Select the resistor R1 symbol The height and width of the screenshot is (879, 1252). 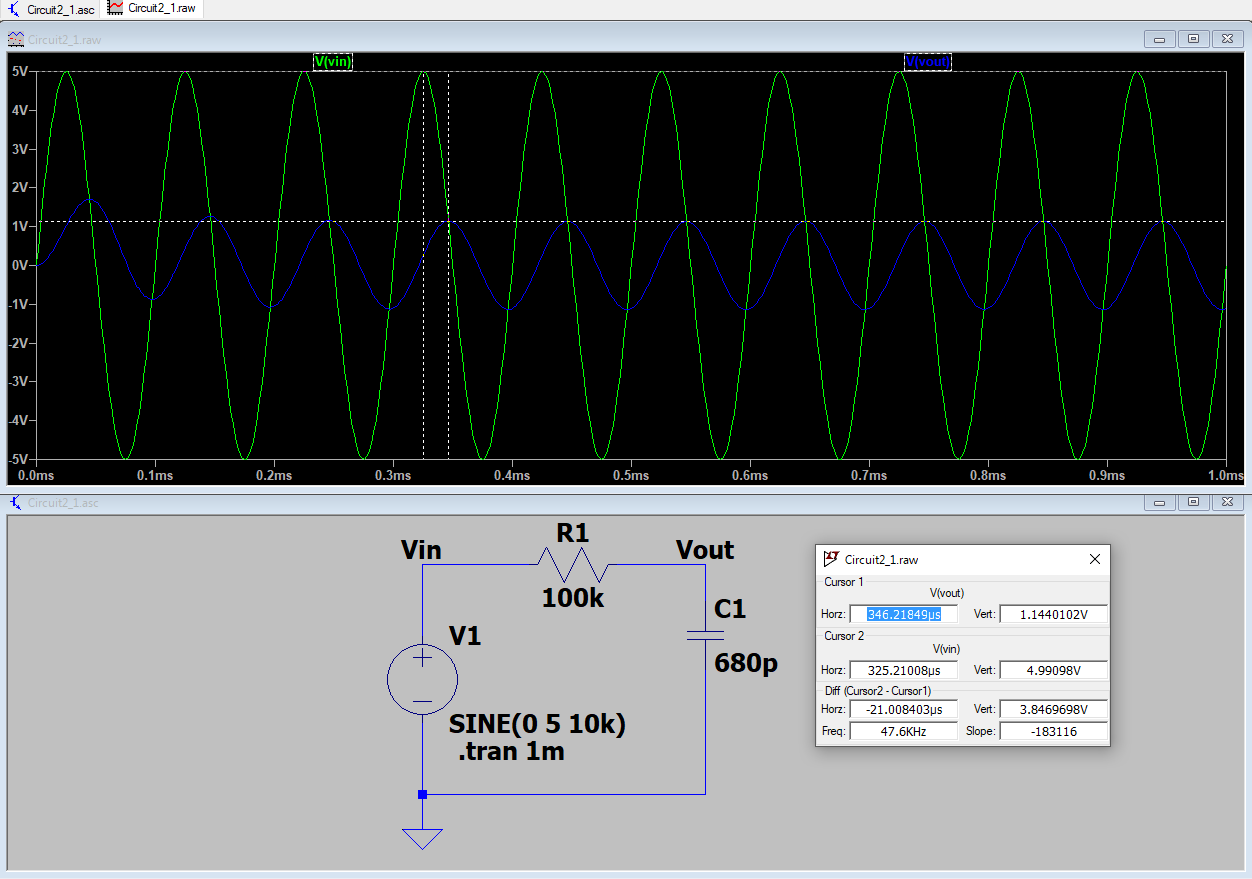pyautogui.click(x=573, y=566)
